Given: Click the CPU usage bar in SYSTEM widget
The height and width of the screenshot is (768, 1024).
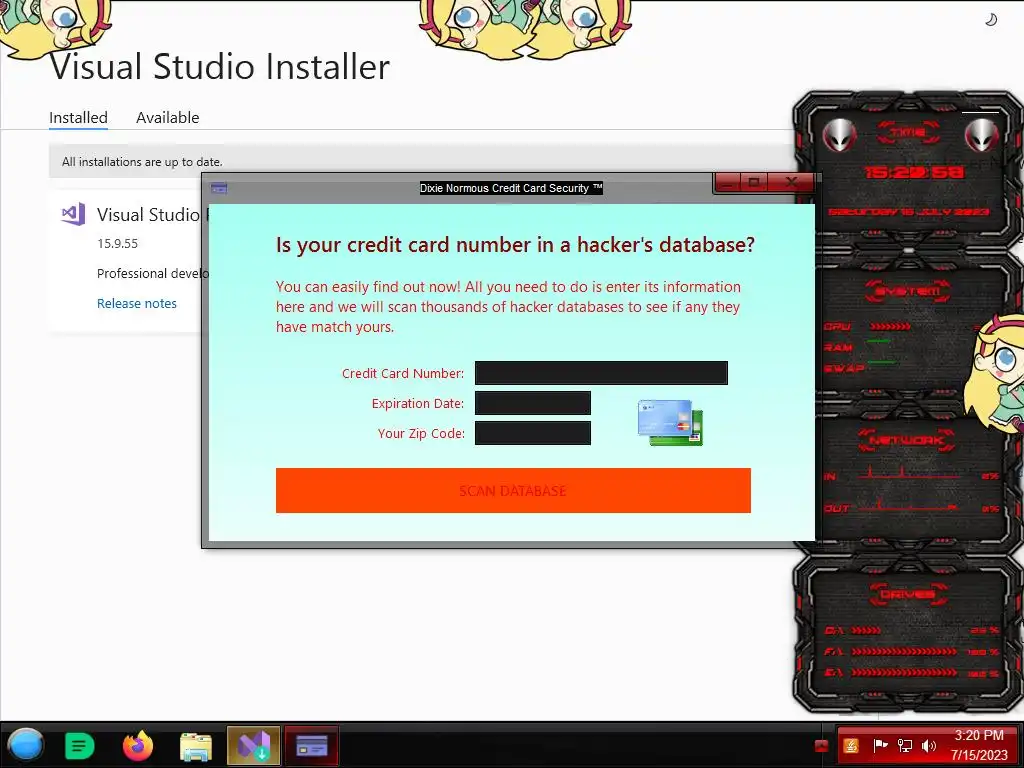Looking at the screenshot, I should (x=890, y=326).
